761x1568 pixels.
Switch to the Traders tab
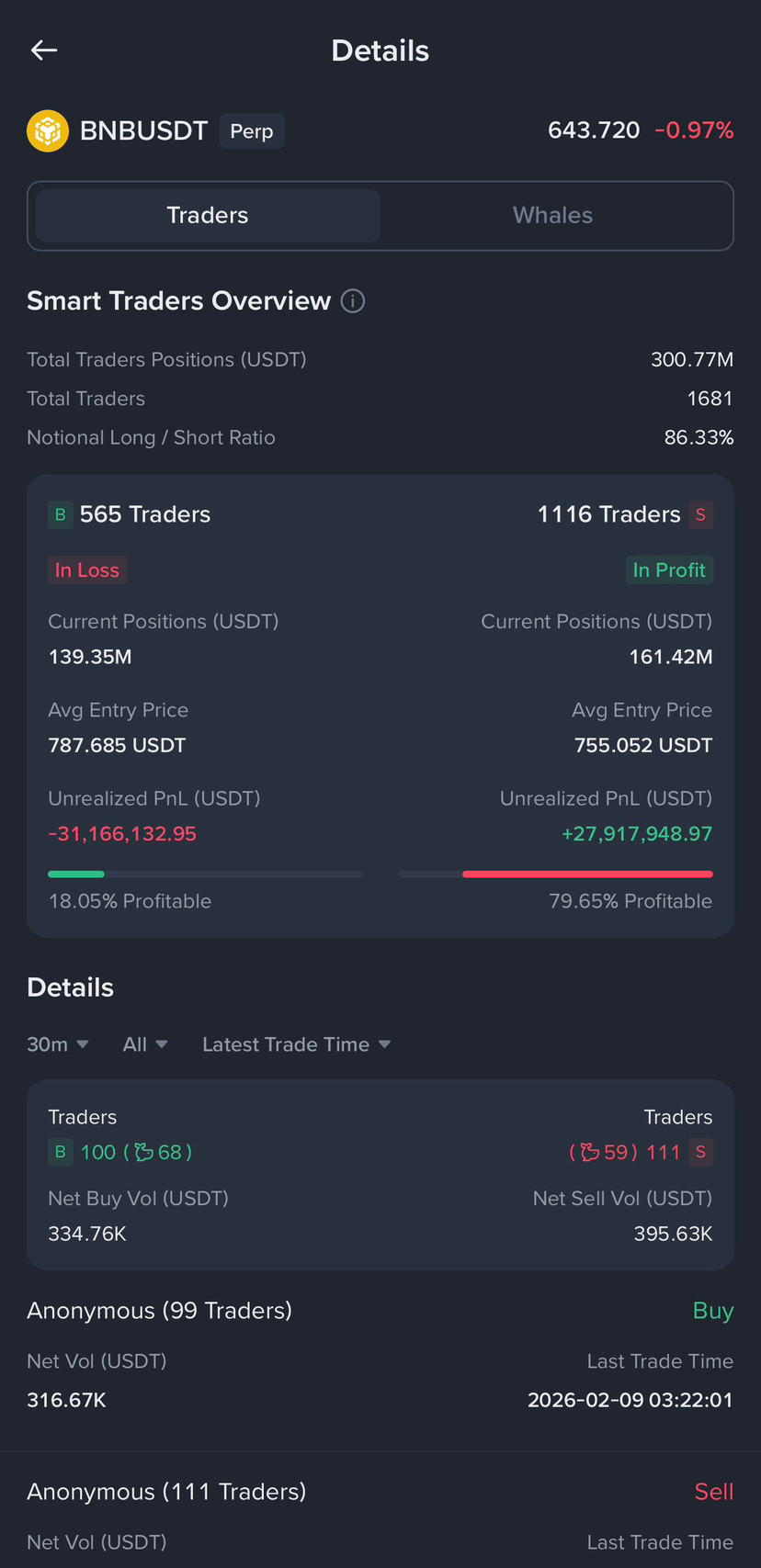point(208,216)
